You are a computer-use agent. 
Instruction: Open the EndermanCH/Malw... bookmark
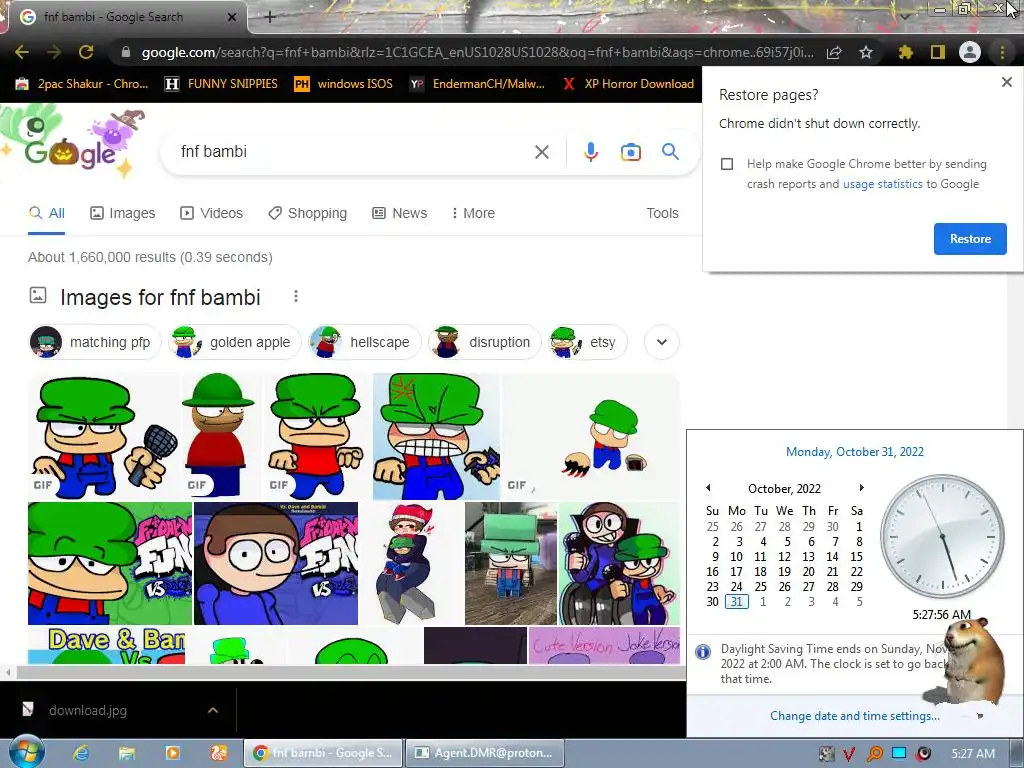point(477,84)
